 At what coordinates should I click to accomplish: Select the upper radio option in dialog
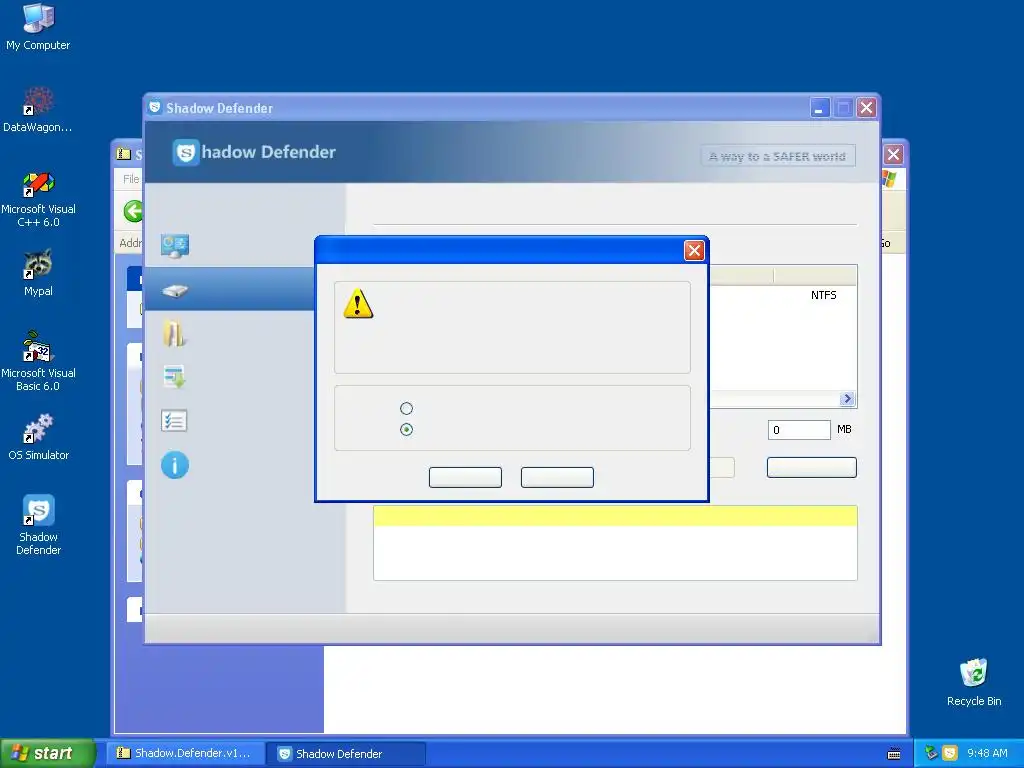[406, 408]
